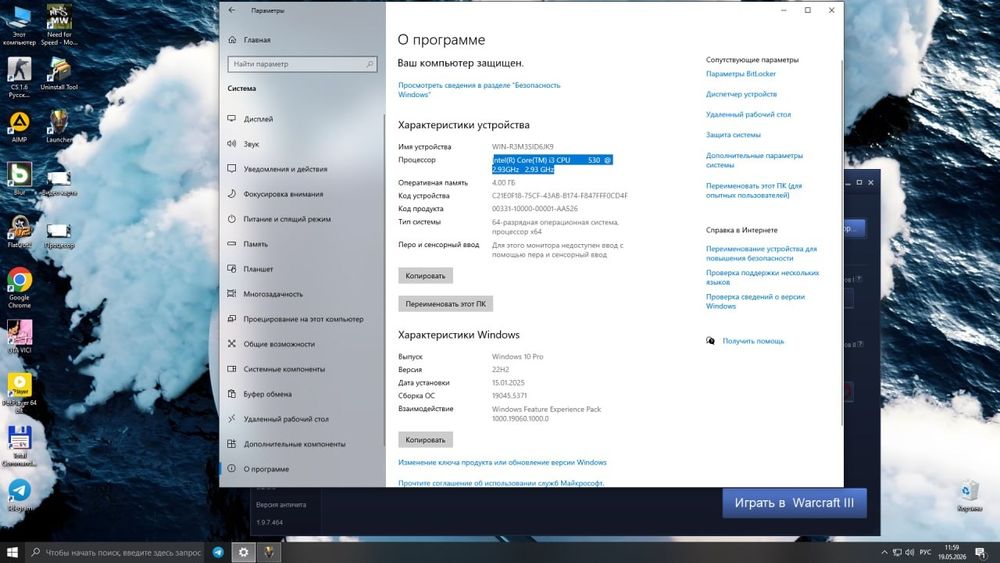Open the notification center icon
This screenshot has height=563, width=1000.
[981, 552]
